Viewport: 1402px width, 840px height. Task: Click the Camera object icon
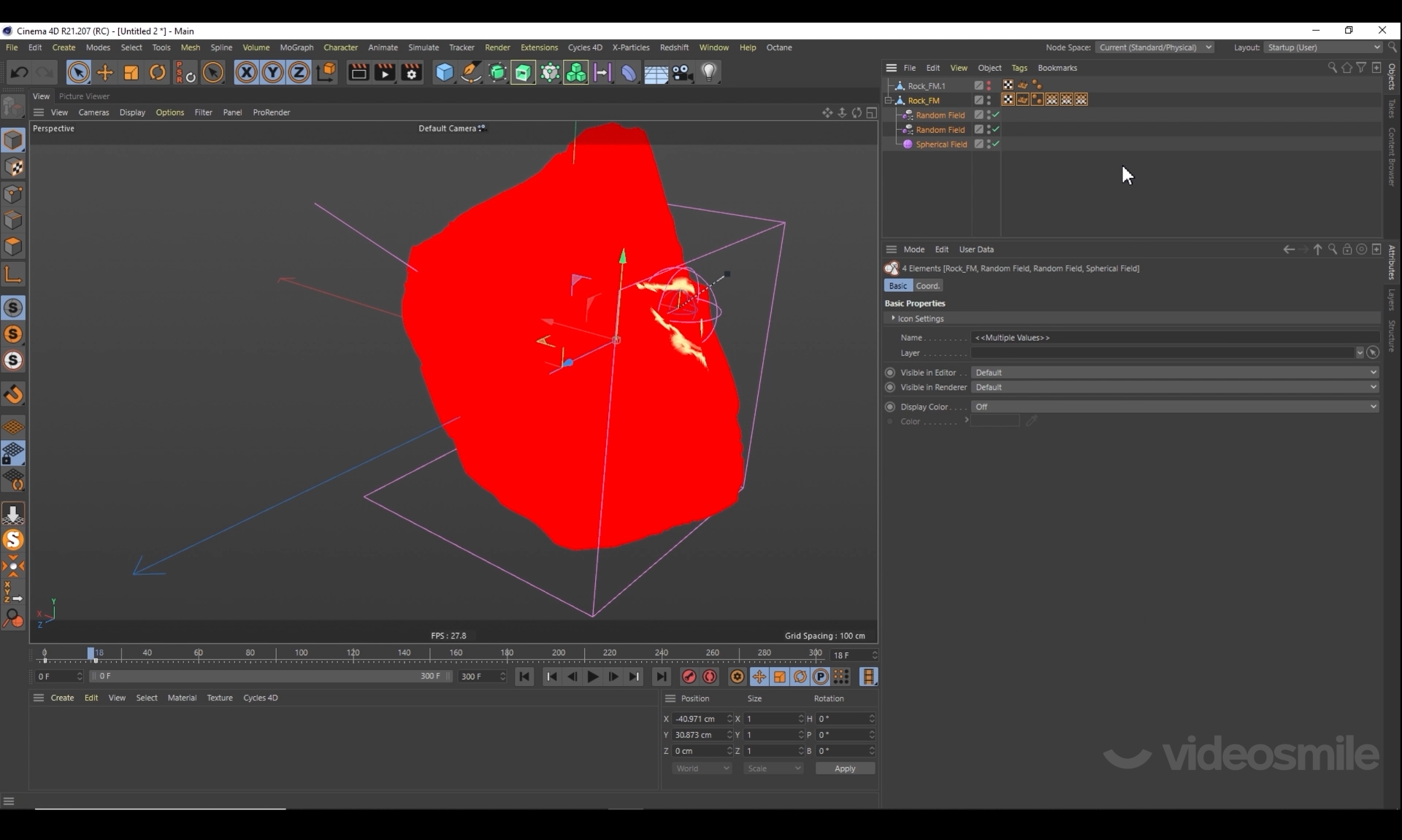click(x=682, y=72)
